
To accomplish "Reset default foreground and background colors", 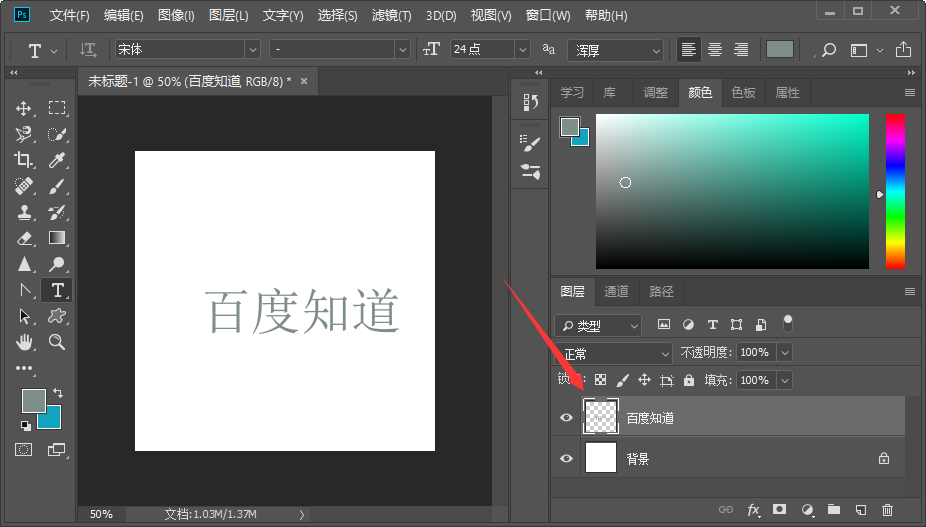I will coord(25,425).
